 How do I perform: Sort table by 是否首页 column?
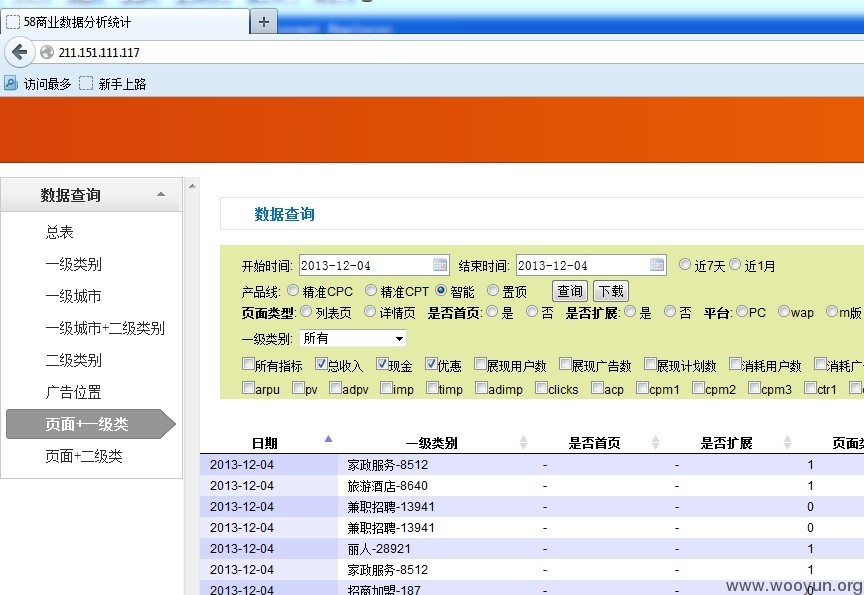pos(655,442)
